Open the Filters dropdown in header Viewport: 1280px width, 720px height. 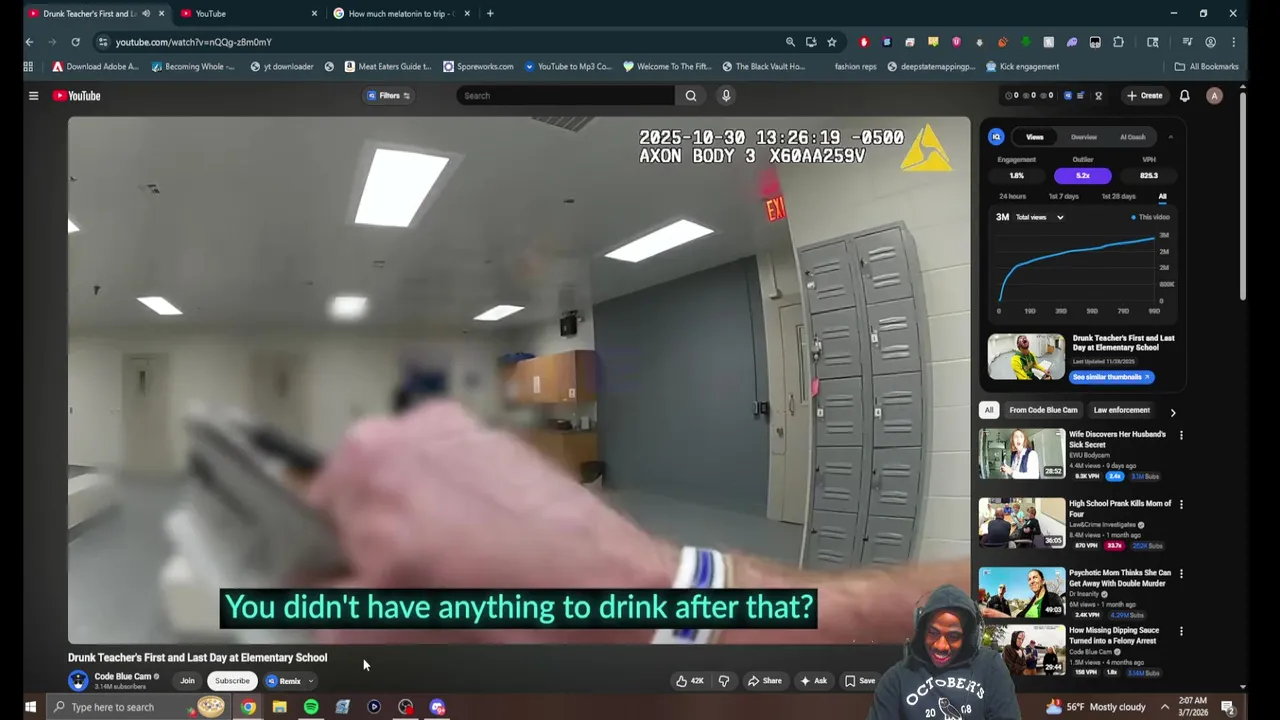coord(389,96)
